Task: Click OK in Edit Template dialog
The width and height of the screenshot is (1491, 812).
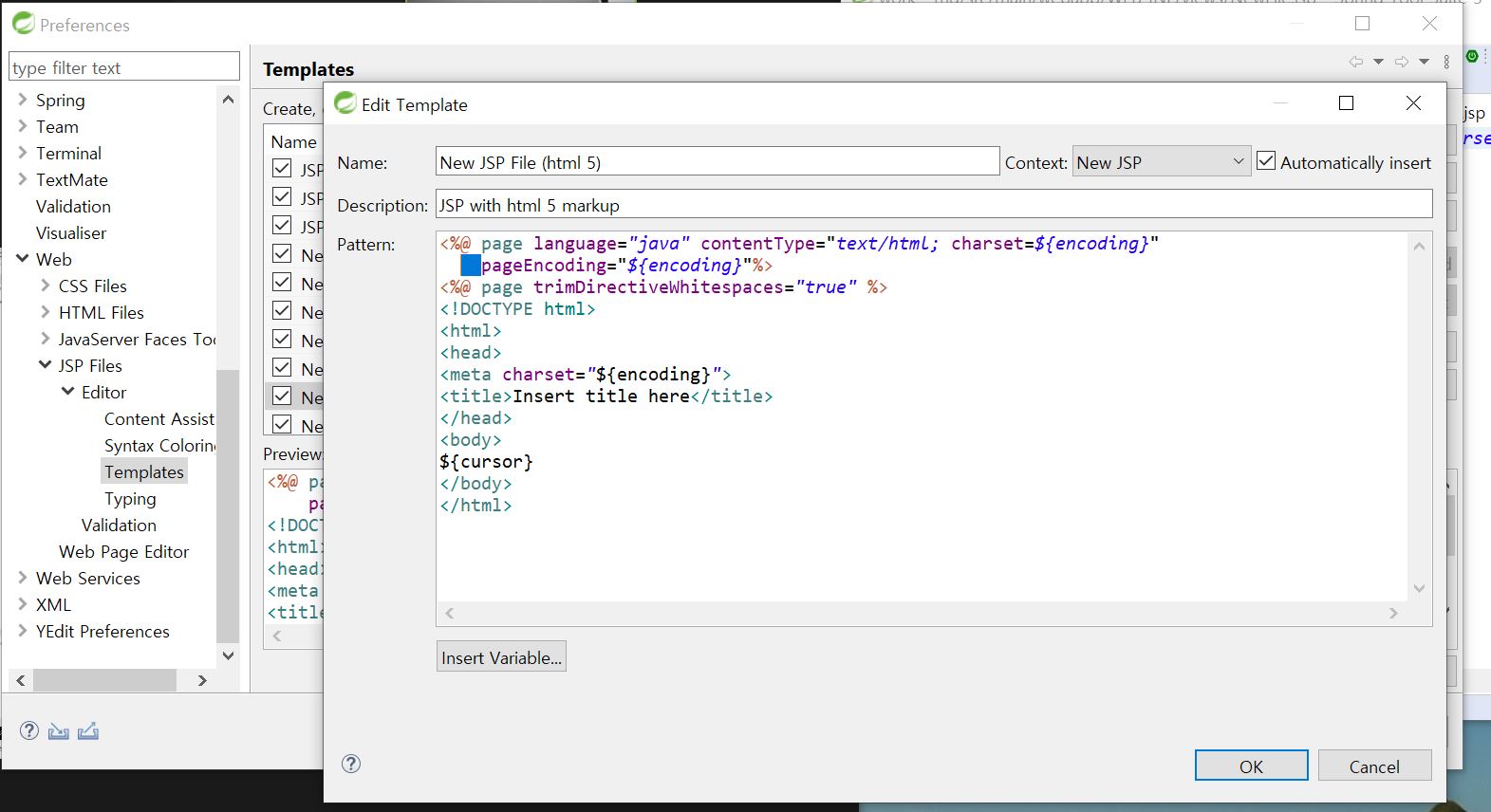Action: pyautogui.click(x=1251, y=766)
